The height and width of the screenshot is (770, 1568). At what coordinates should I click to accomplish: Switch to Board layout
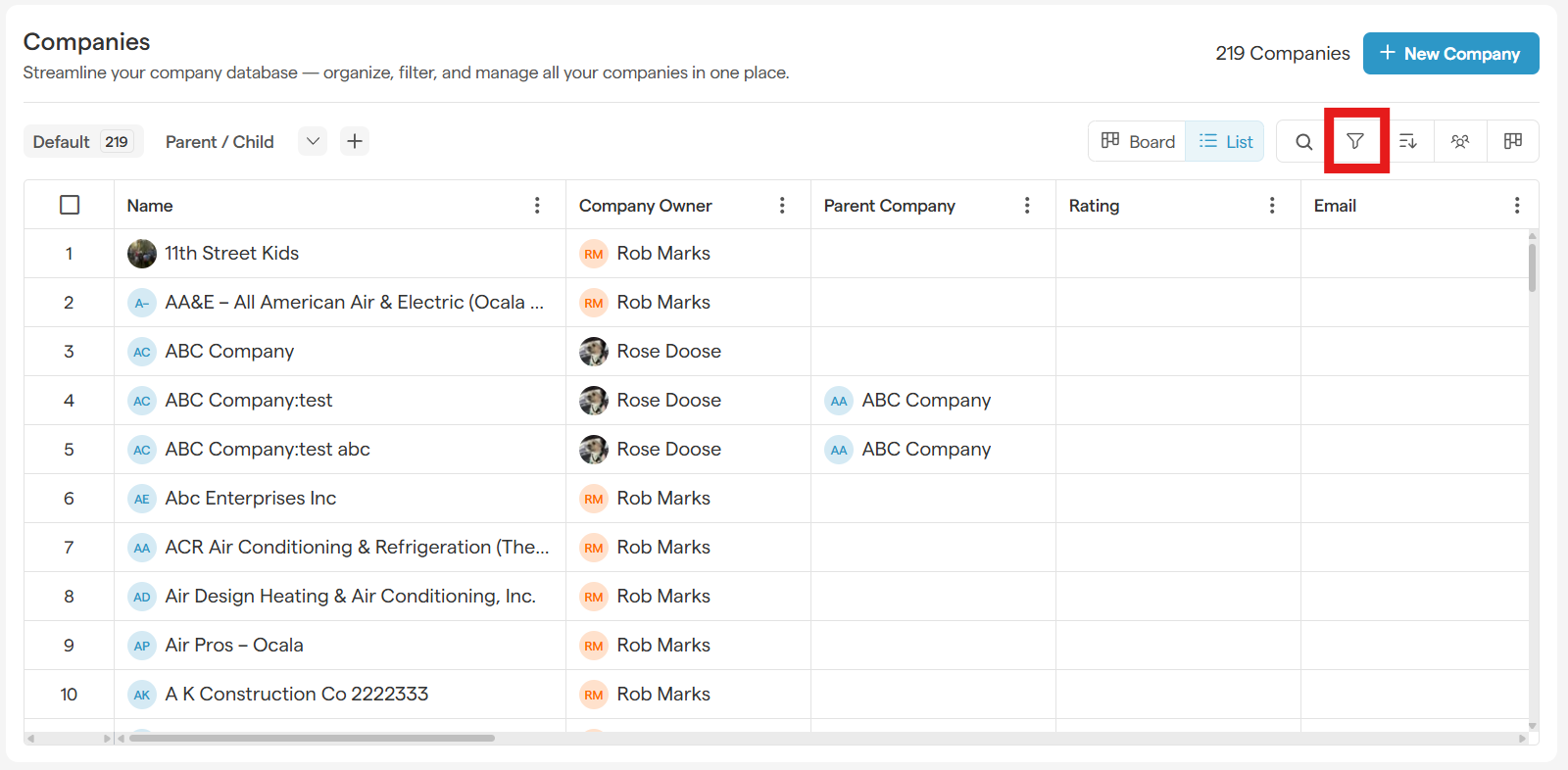(x=1138, y=142)
